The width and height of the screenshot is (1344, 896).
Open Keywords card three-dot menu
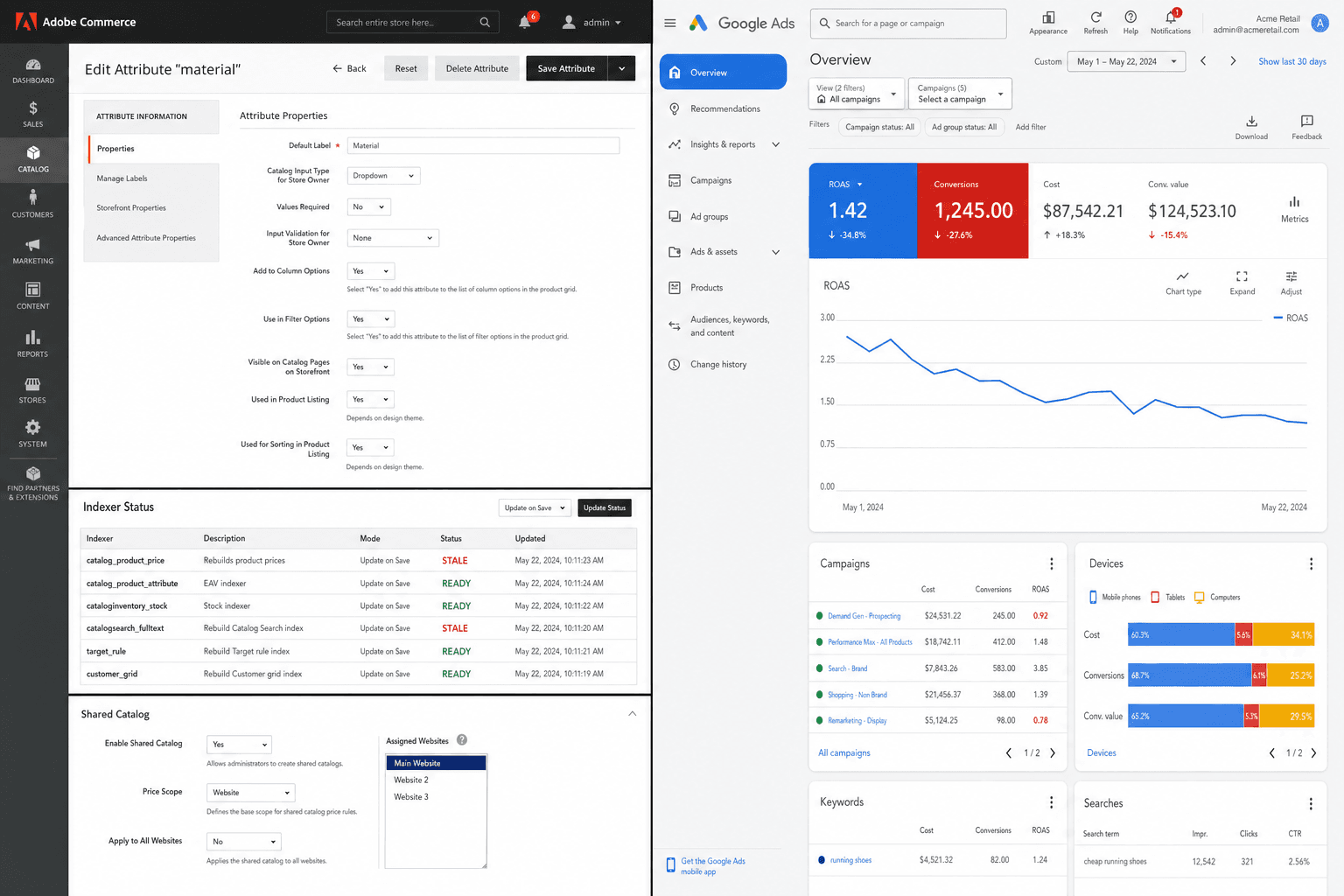coord(1052,802)
